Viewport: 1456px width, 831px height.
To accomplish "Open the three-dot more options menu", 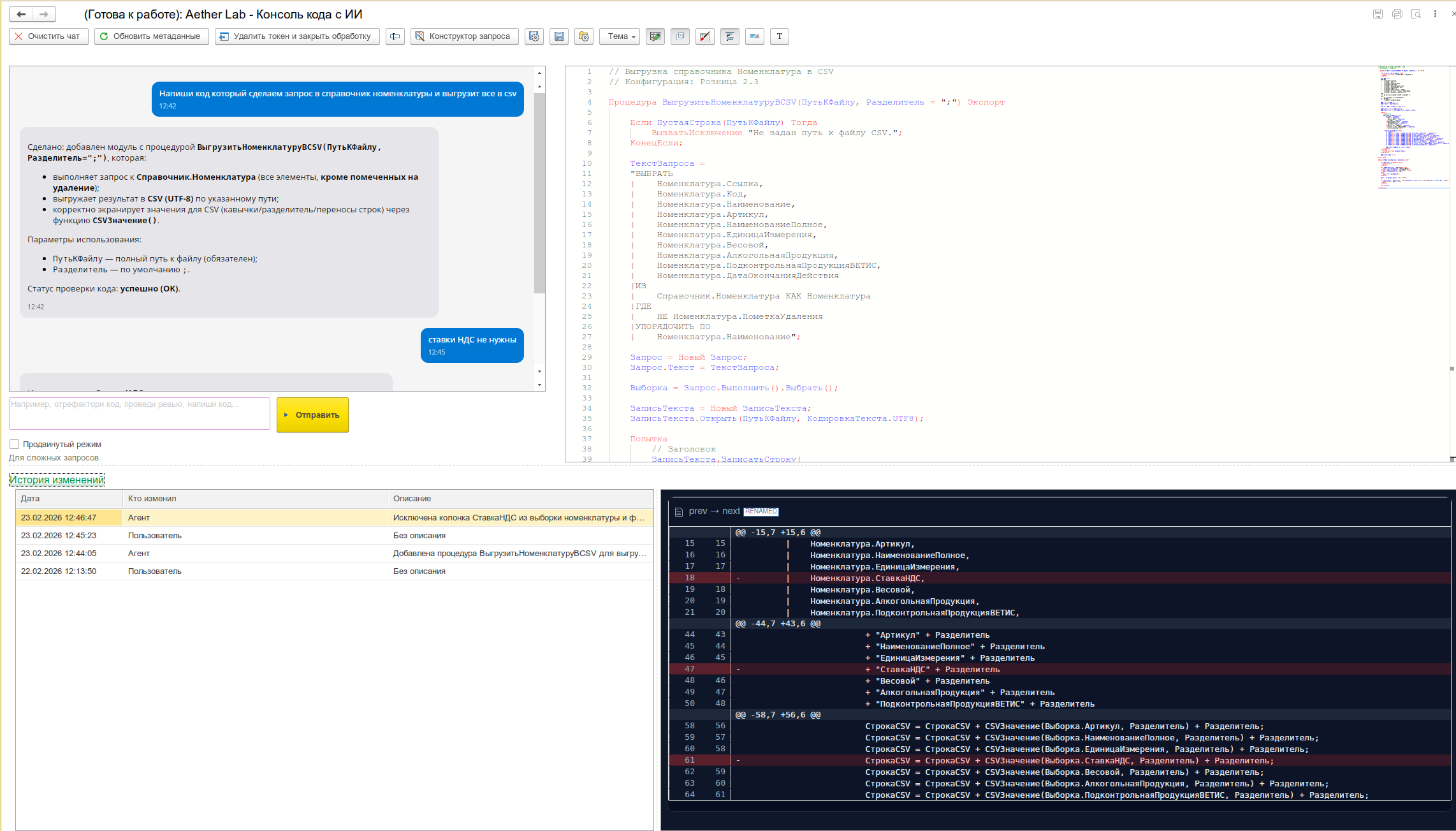I will click(1435, 14).
